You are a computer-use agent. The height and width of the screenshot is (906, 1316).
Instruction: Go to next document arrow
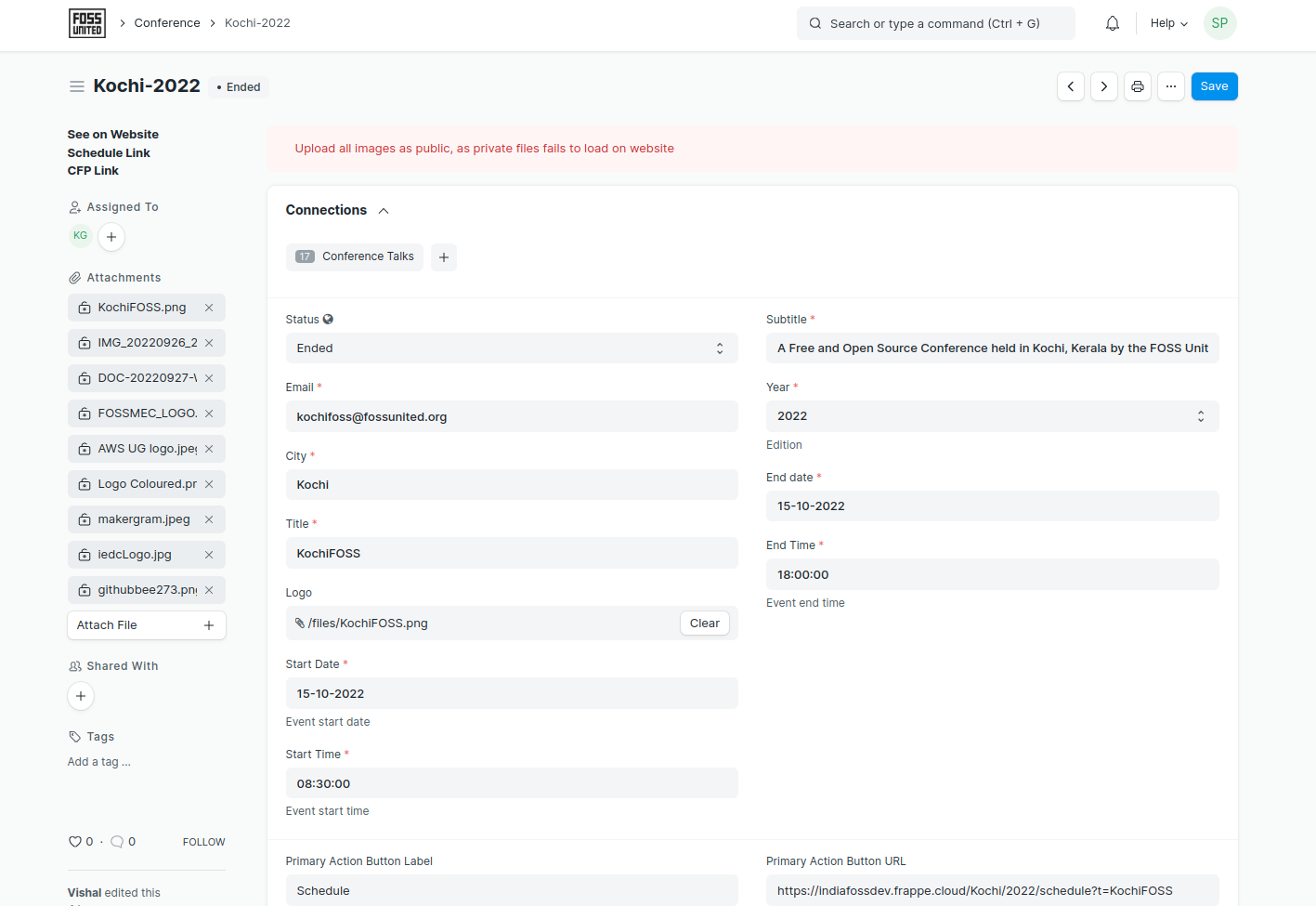[1104, 86]
